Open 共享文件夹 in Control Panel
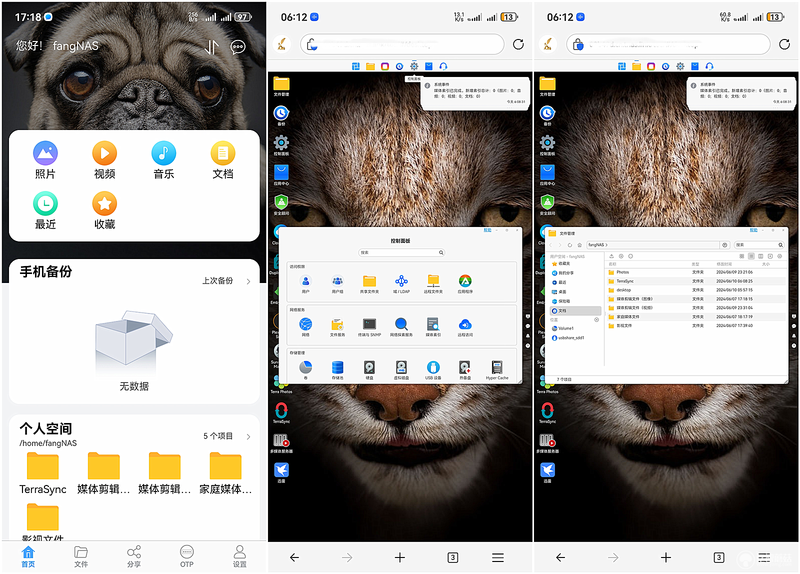 click(369, 284)
